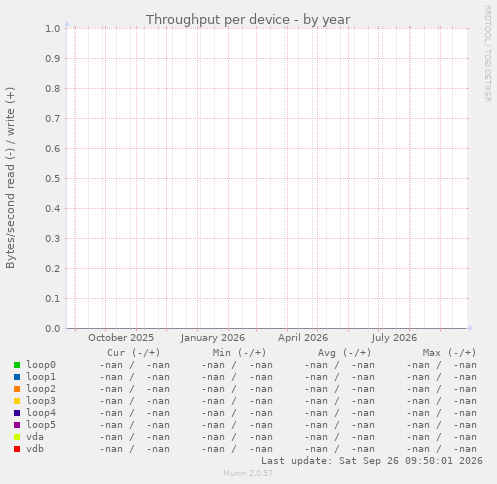Viewport: 497px width, 484px height.
Task: Click the July 2026 x-axis label
Action: 394,338
